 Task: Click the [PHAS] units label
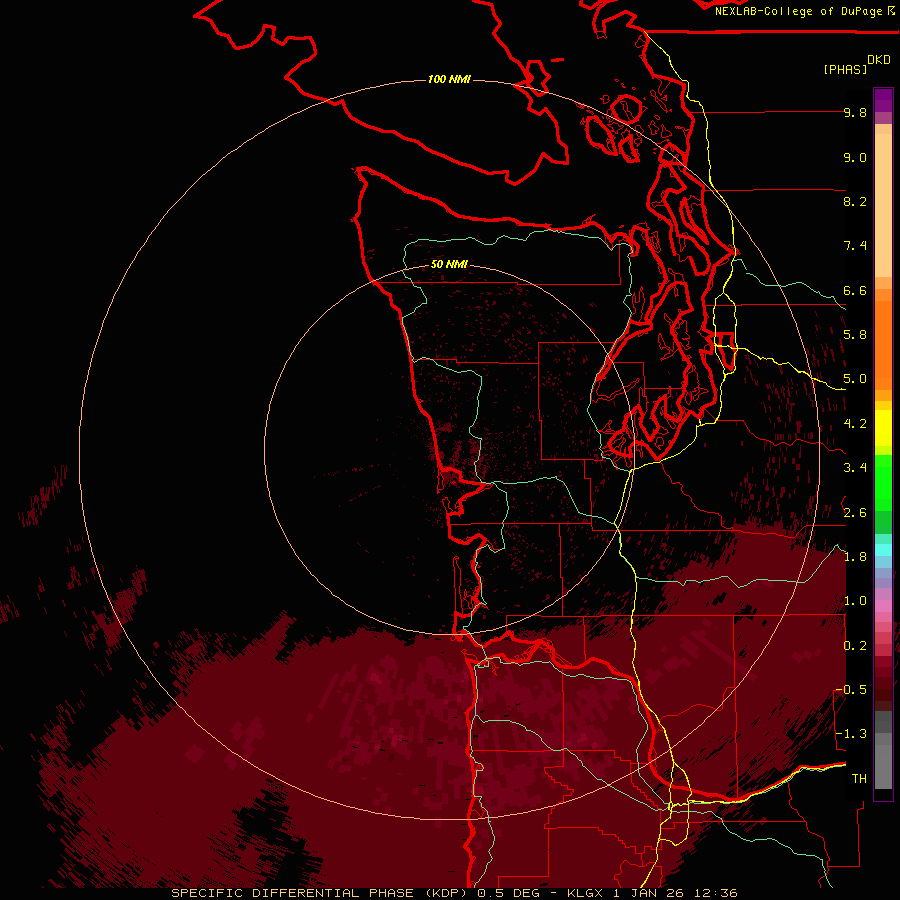point(844,69)
